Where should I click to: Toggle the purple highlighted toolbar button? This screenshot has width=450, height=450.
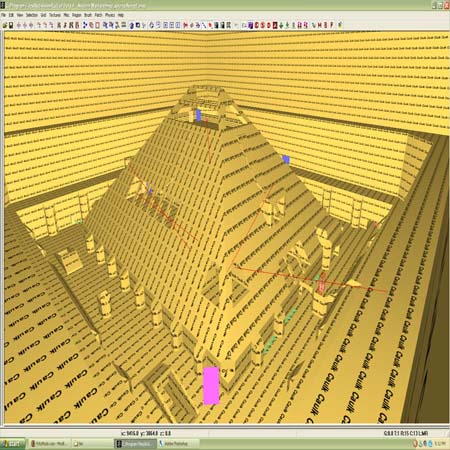tap(250, 25)
